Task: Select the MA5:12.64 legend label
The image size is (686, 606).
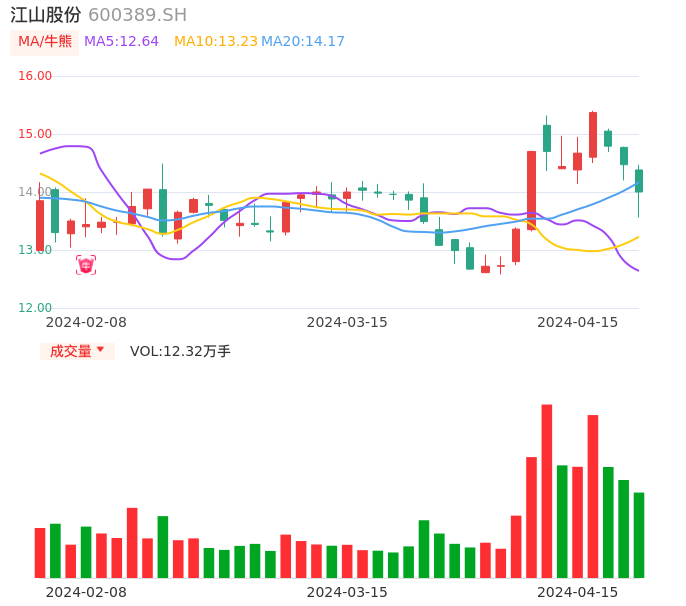Action: tap(121, 42)
